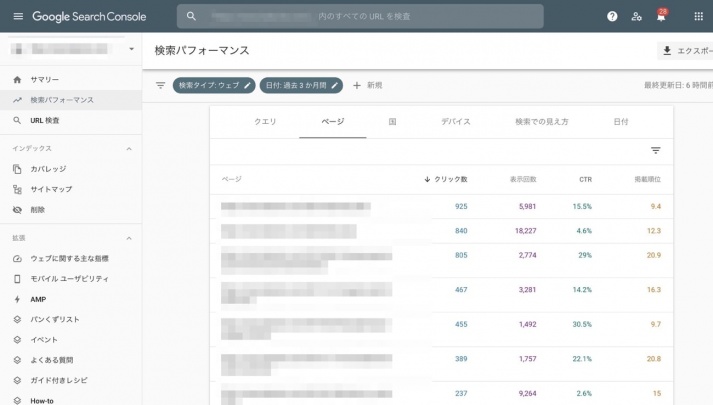Open サマリー in the sidebar
This screenshot has height=405, width=713.
coord(45,80)
